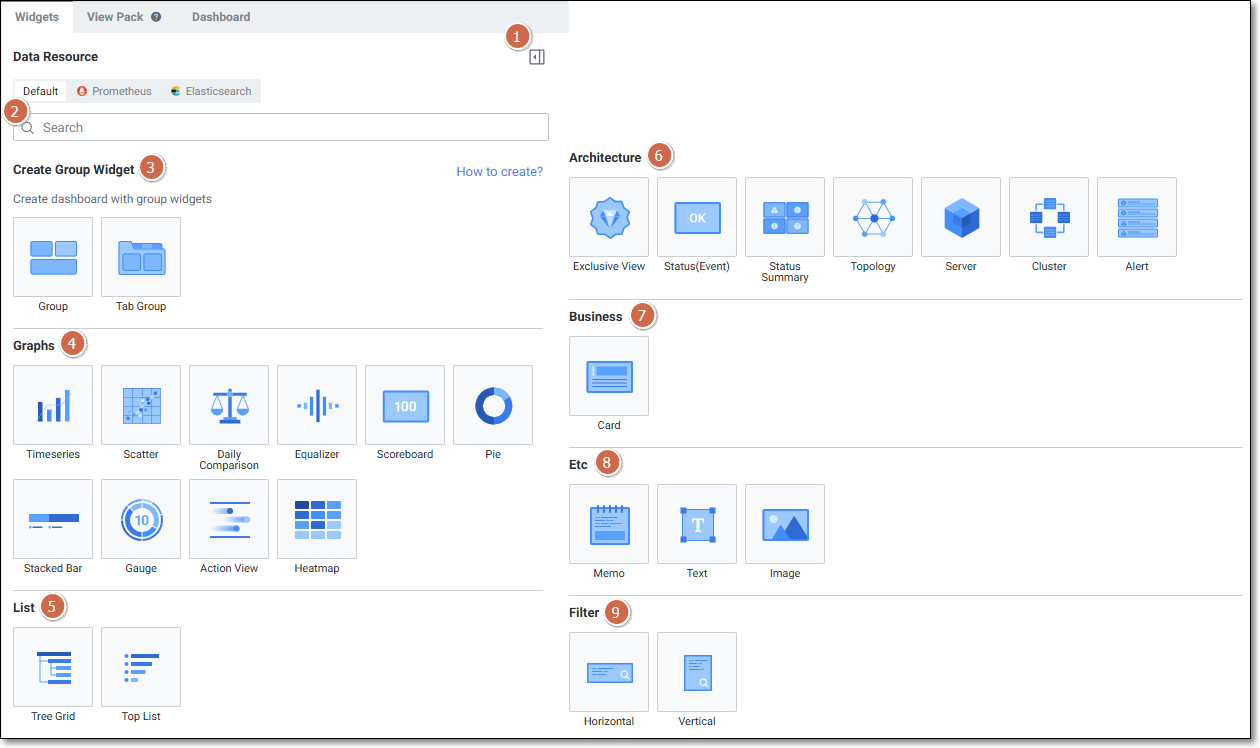
Task: Add a Scatter chart widget
Action: (x=141, y=405)
